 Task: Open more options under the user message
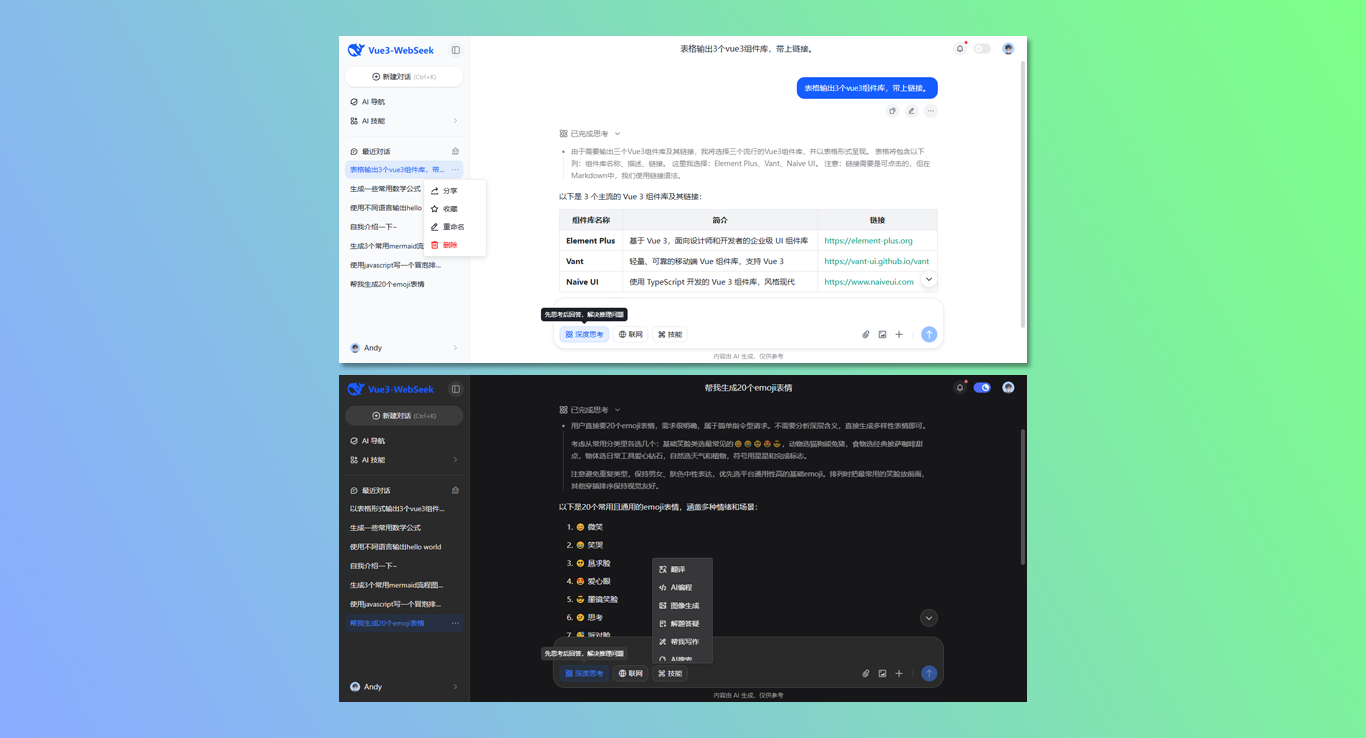[x=930, y=111]
